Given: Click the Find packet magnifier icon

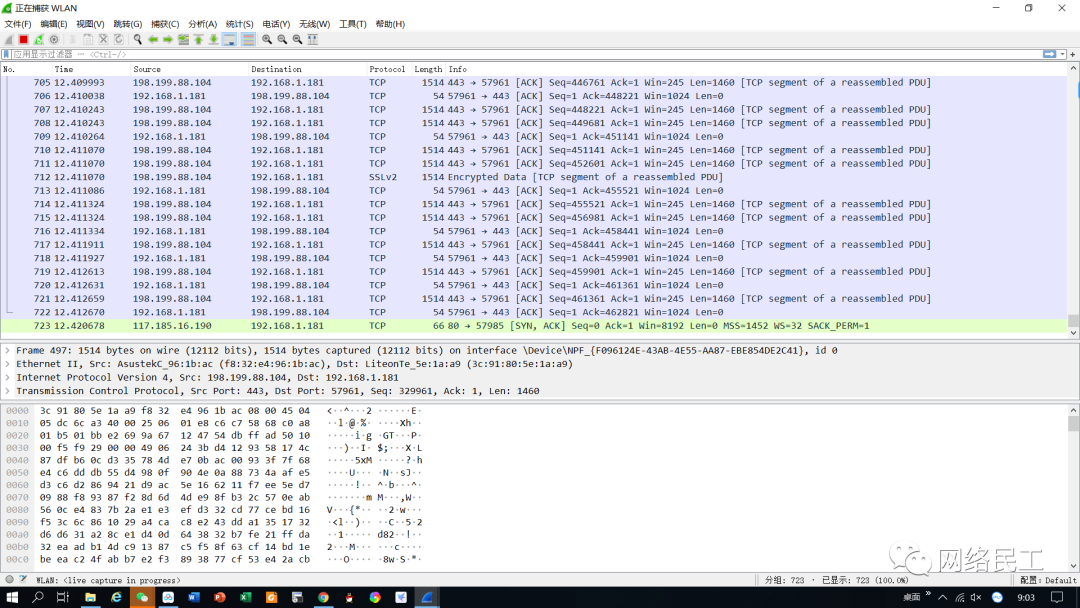Looking at the screenshot, I should pos(138,39).
